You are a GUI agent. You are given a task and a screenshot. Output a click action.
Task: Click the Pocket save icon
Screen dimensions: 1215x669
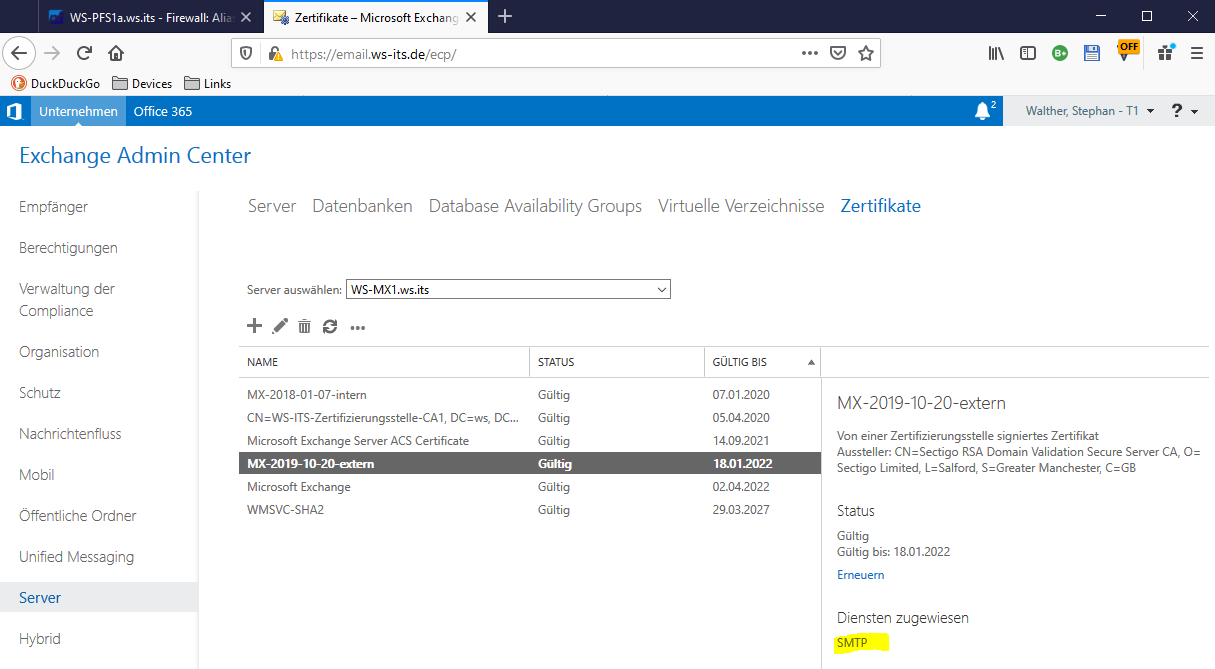[x=838, y=53]
